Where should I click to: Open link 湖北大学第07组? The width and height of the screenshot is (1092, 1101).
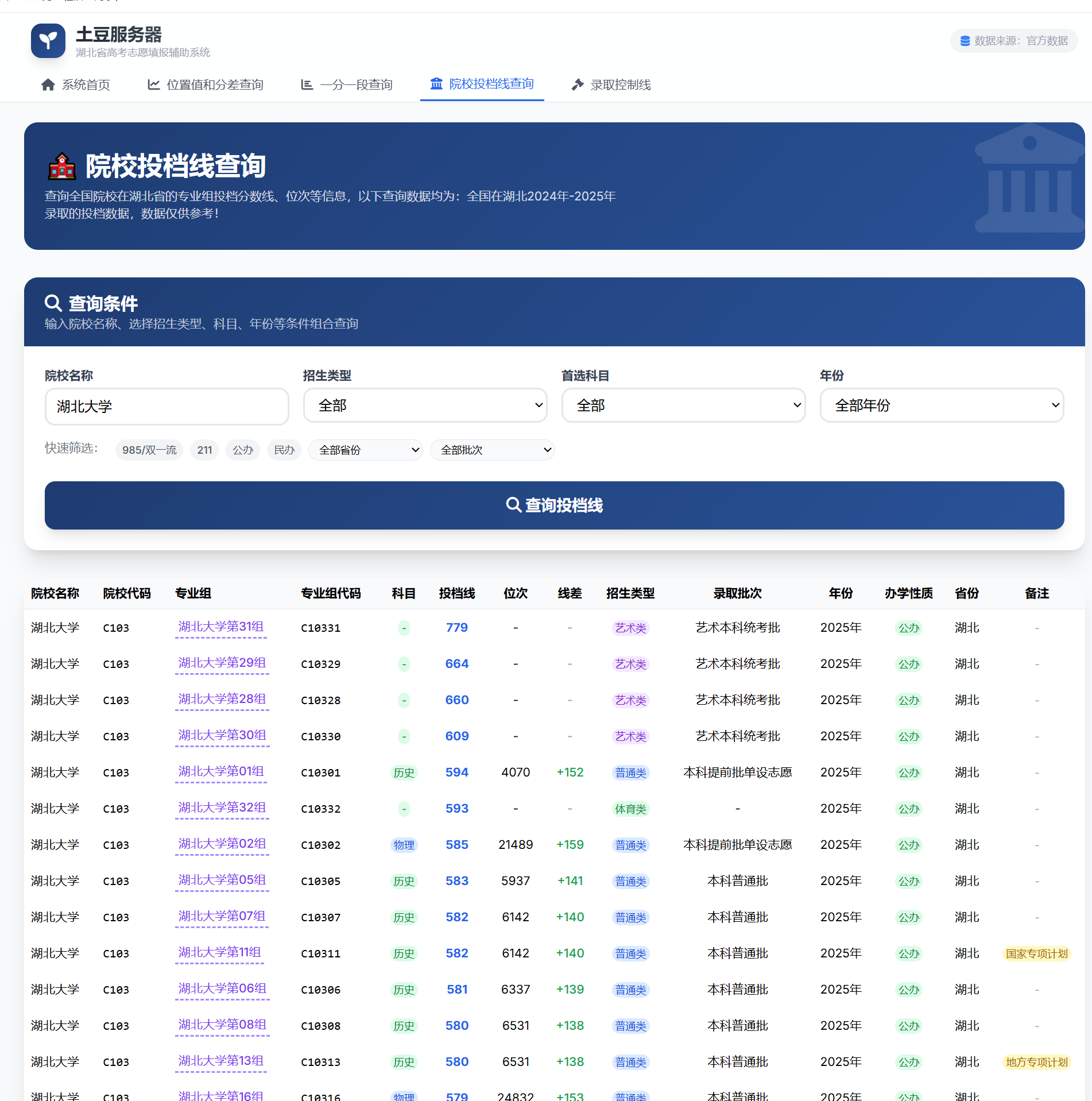coord(222,916)
